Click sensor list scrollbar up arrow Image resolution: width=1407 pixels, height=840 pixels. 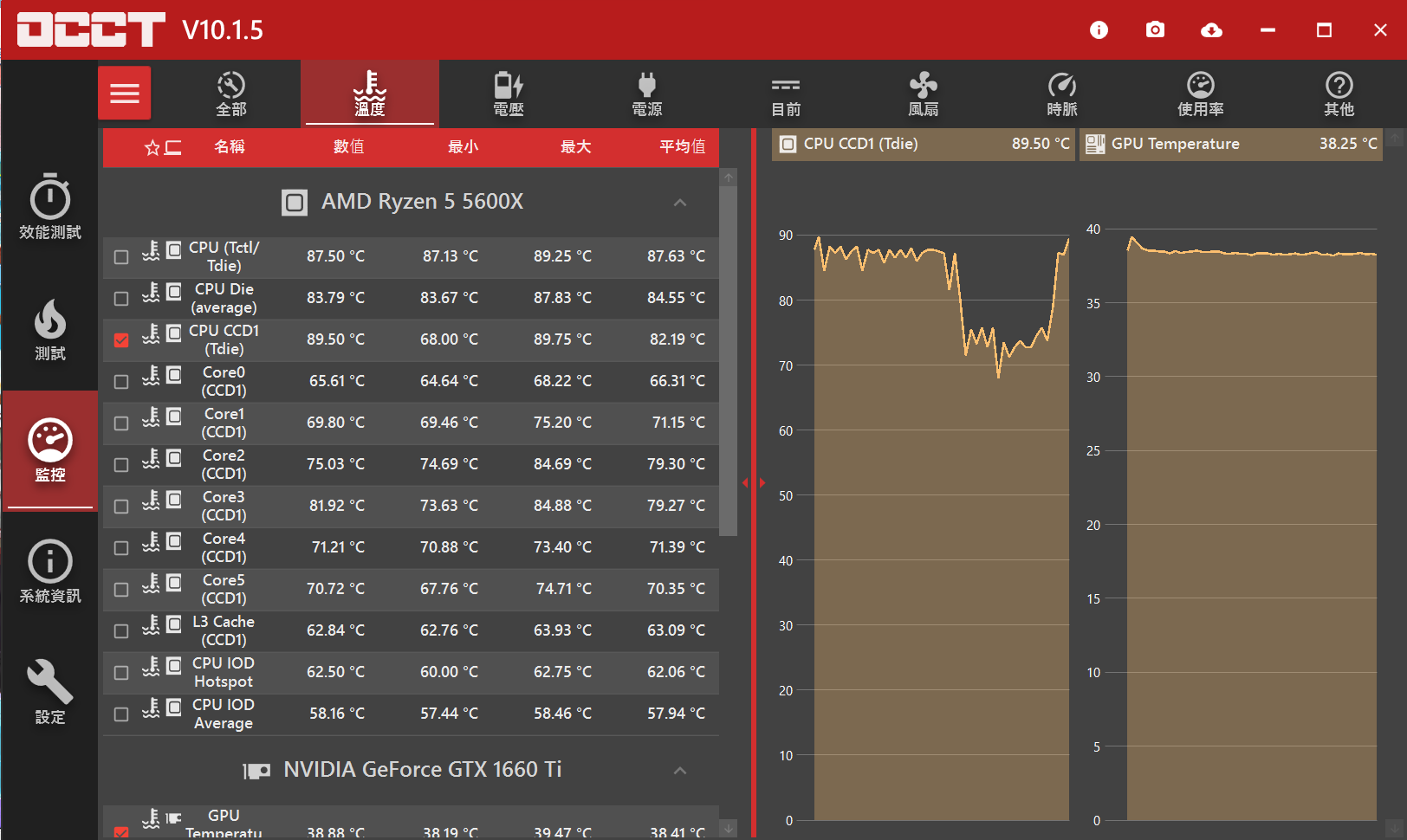(729, 178)
